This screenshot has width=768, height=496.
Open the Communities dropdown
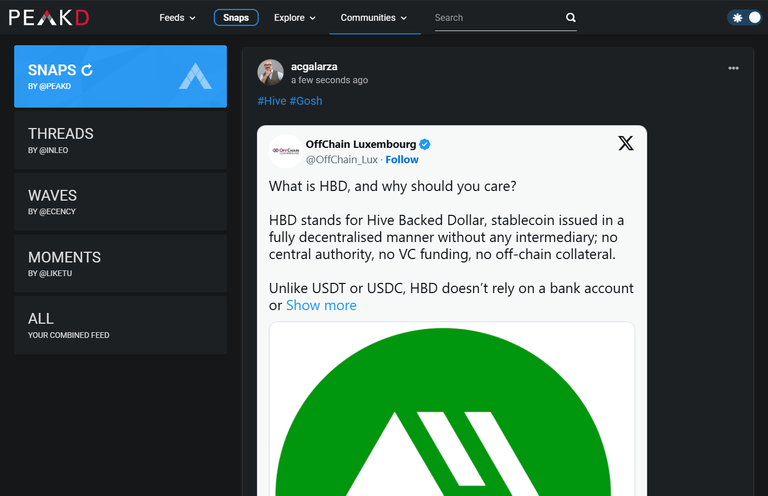click(x=374, y=18)
